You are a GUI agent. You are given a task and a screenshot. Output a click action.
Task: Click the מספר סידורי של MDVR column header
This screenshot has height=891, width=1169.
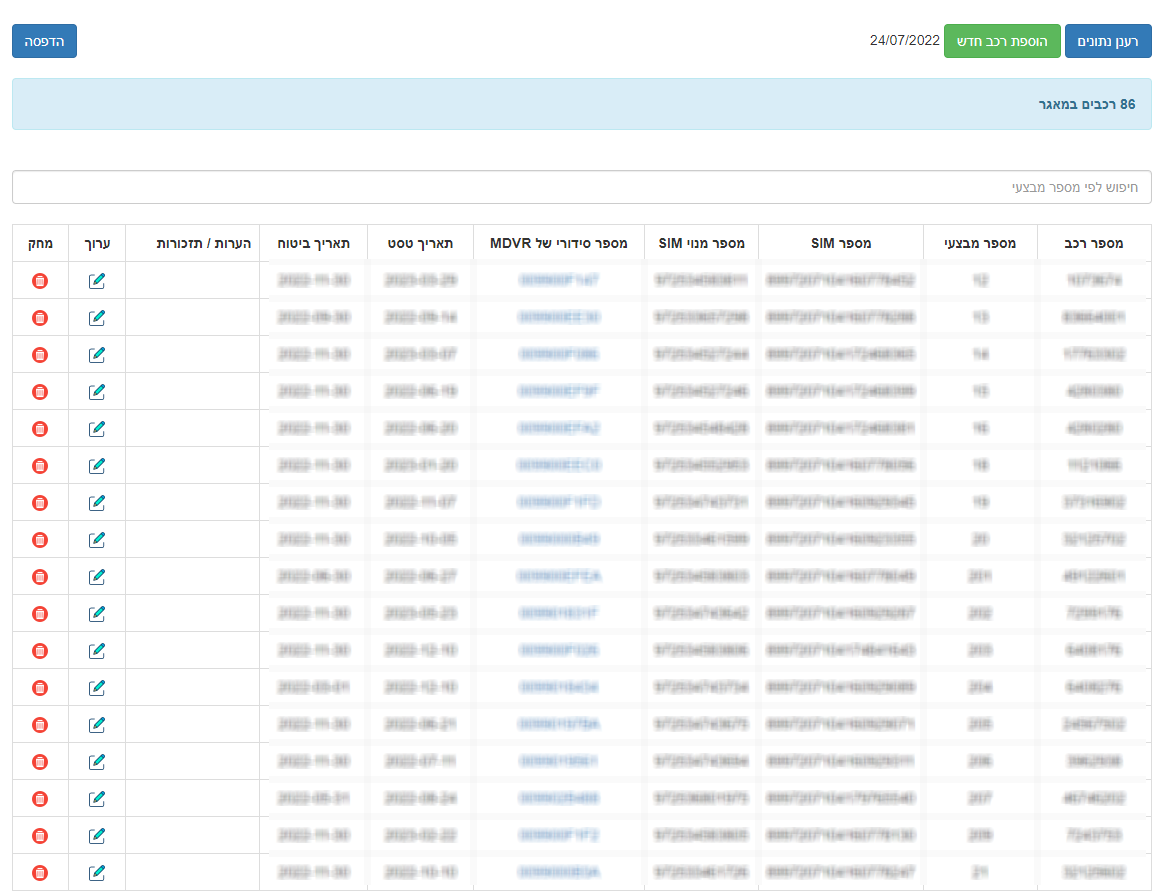(558, 243)
